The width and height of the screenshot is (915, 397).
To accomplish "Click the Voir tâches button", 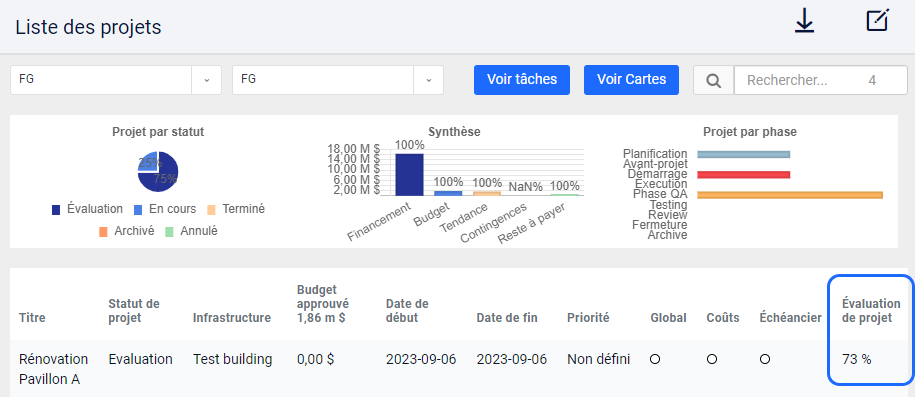I will (x=522, y=79).
